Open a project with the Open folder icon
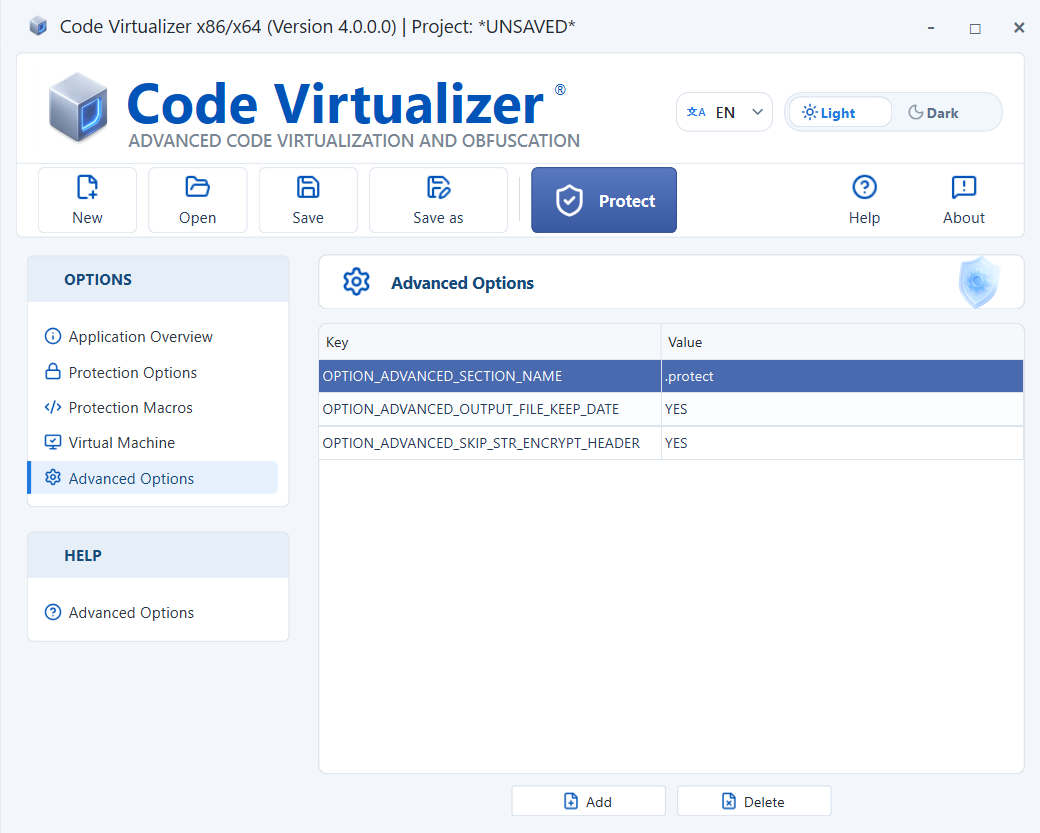The height and width of the screenshot is (833, 1040). pyautogui.click(x=197, y=187)
